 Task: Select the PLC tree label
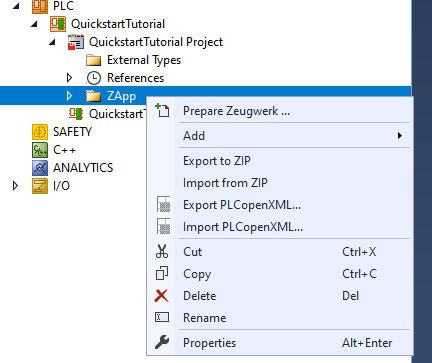click(x=63, y=6)
